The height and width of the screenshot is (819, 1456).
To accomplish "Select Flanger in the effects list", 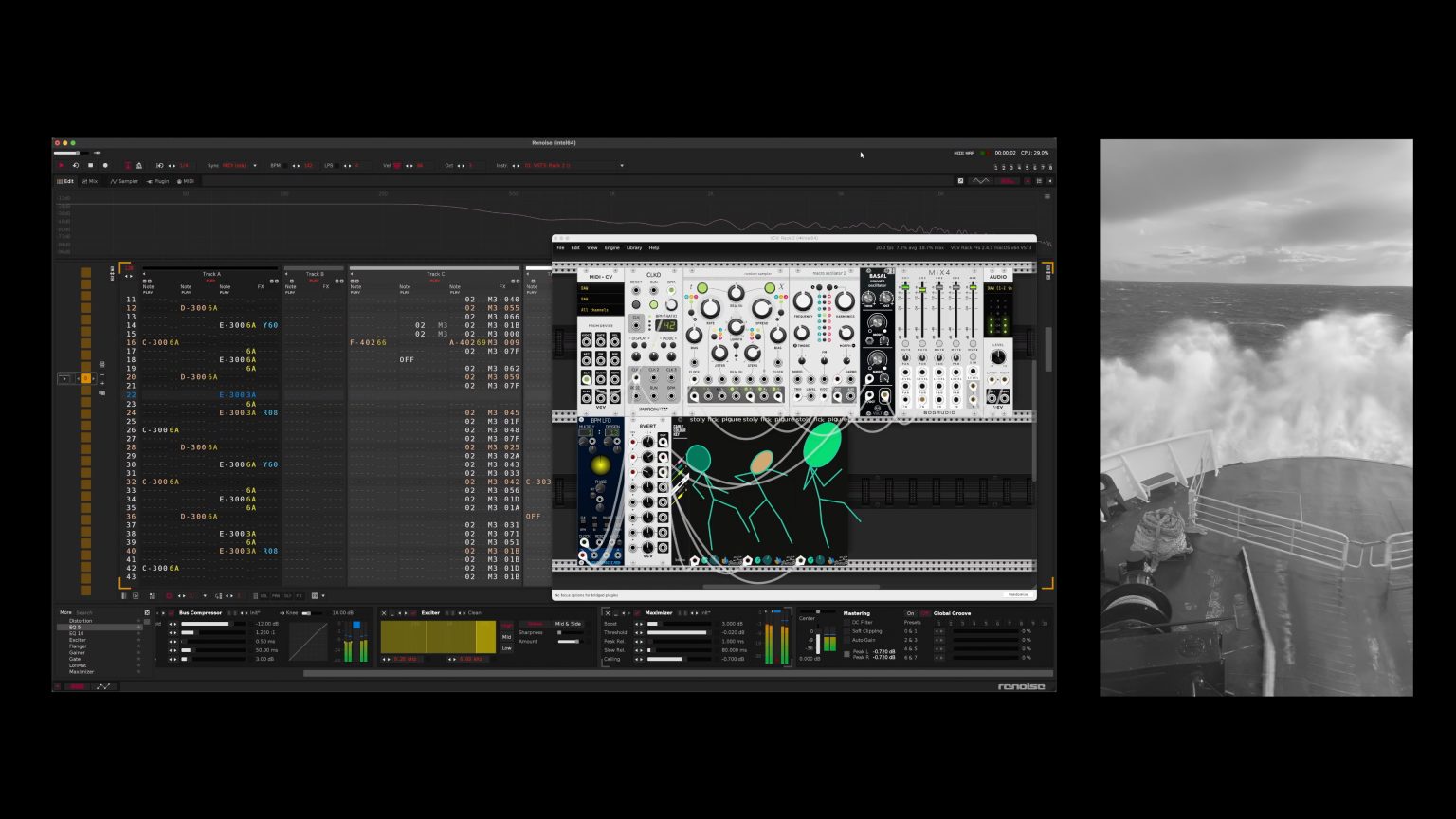I will (78, 646).
